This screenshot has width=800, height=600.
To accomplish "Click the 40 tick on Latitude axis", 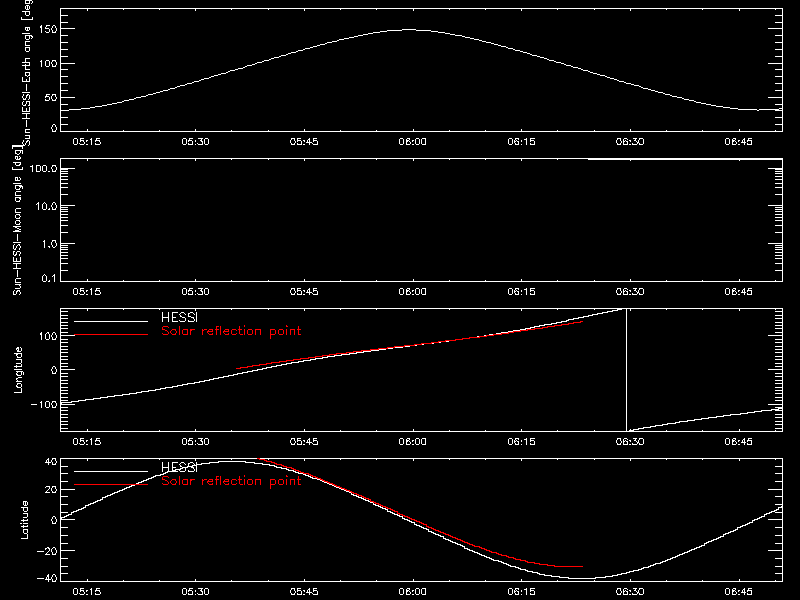I will pos(51,461).
